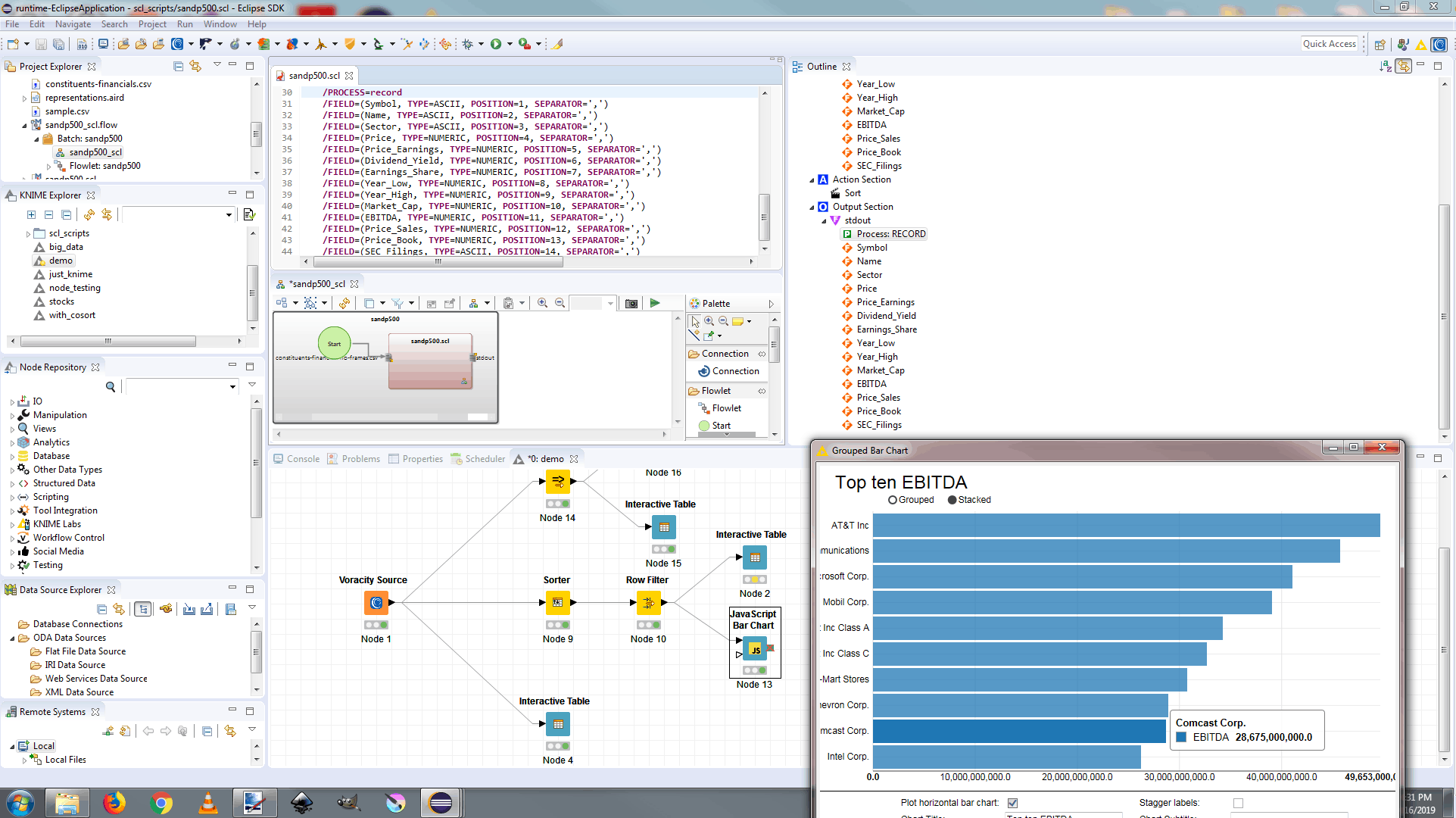Enable the Stagger labels checkbox
Image resolution: width=1456 pixels, height=818 pixels.
(x=1238, y=803)
